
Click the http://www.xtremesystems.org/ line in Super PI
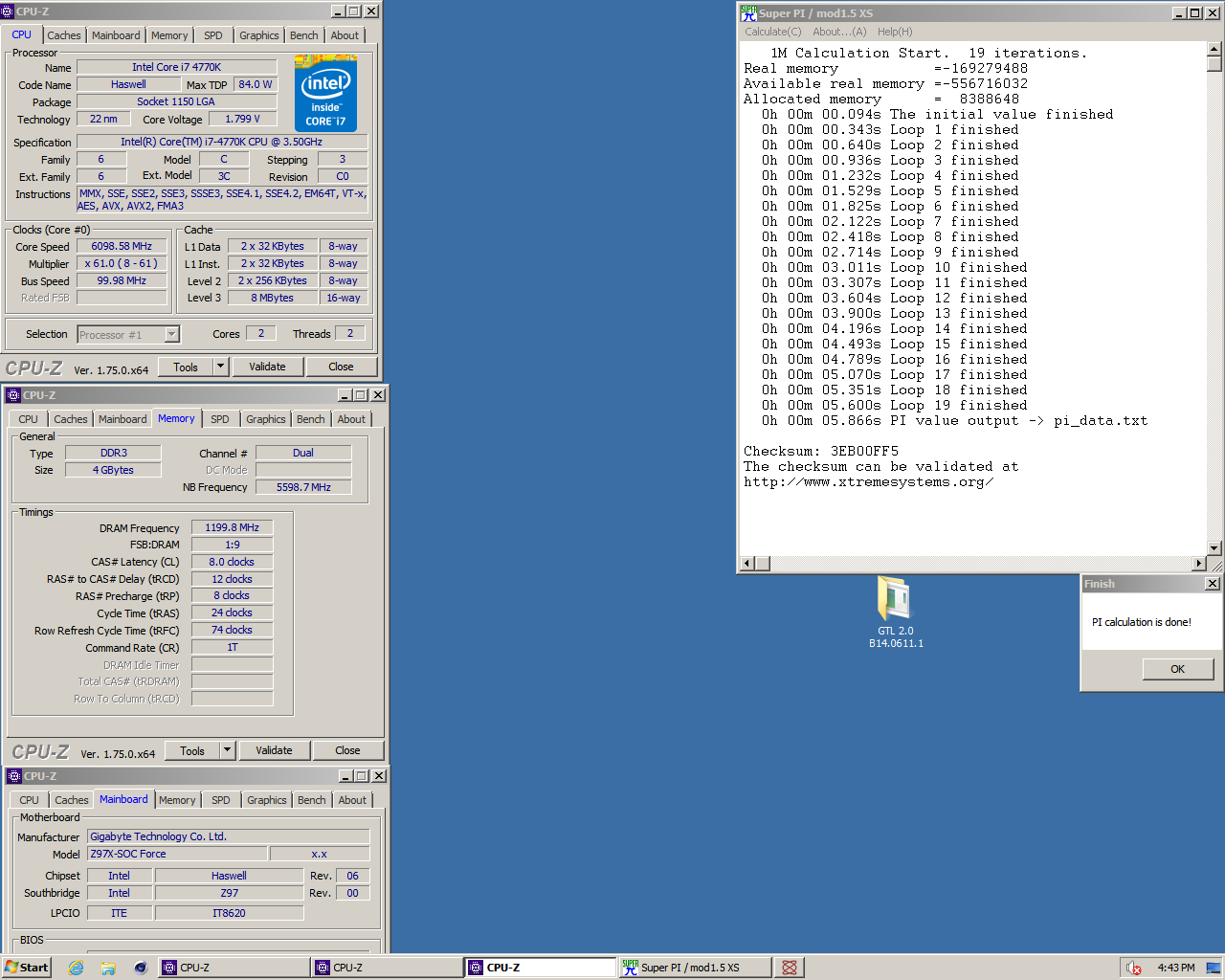coord(868,481)
